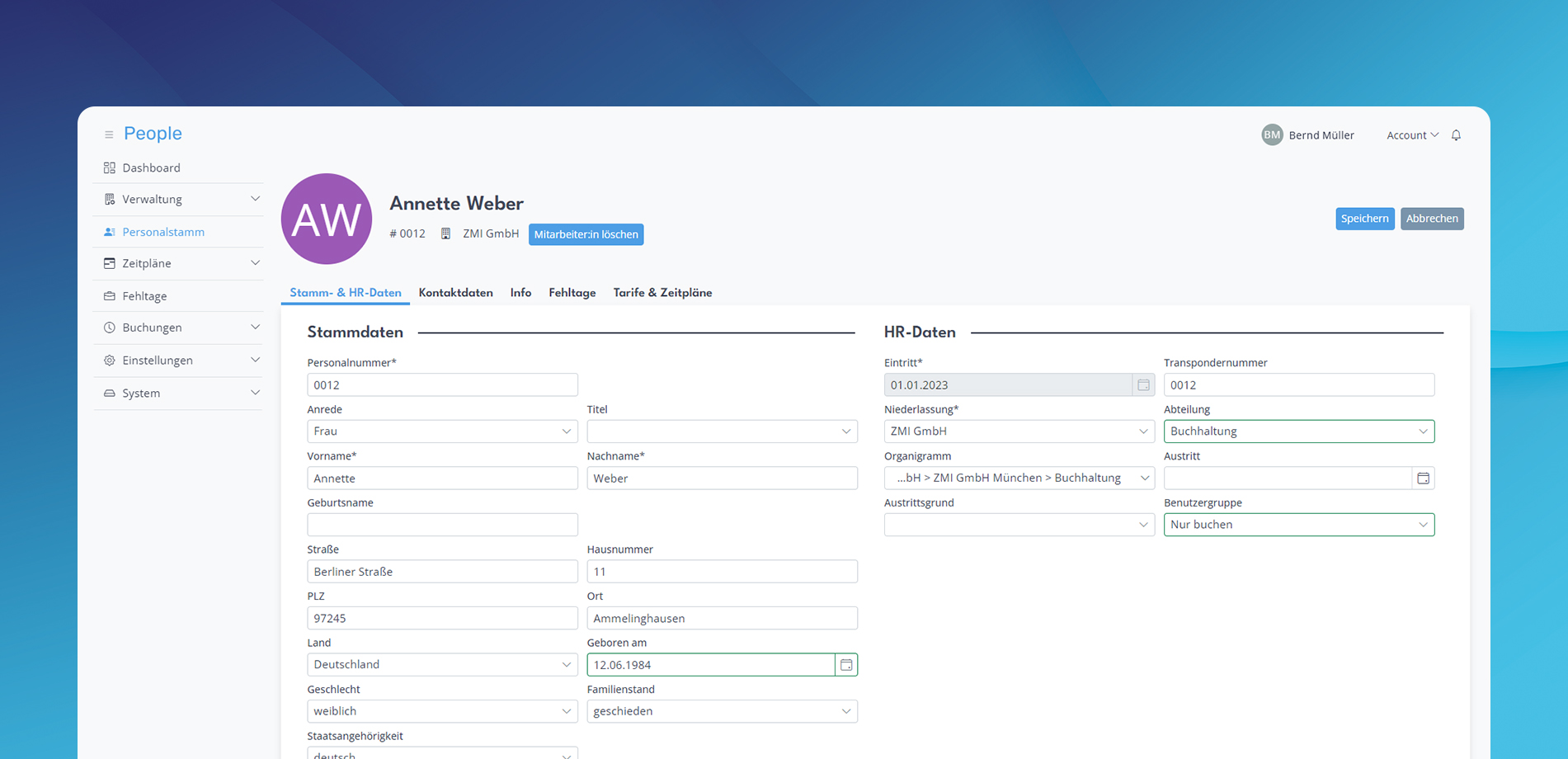1568x759 pixels.
Task: Open the Geboren am calendar picker
Action: point(846,664)
